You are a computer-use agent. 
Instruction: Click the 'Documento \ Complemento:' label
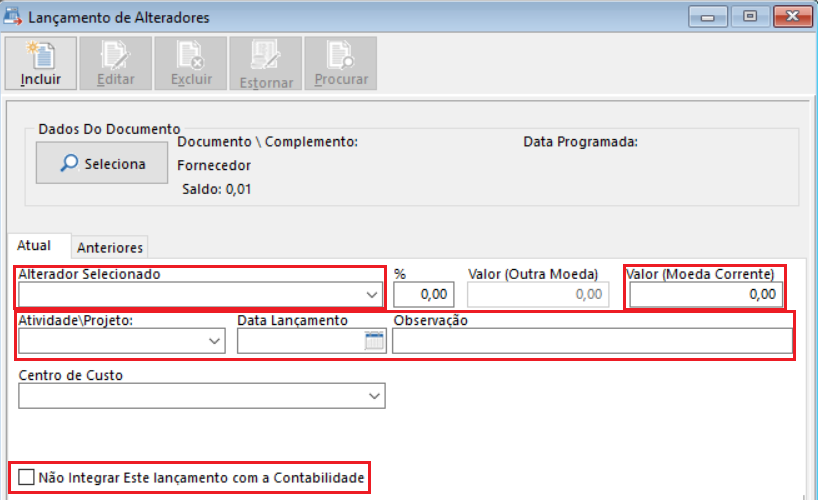click(268, 142)
